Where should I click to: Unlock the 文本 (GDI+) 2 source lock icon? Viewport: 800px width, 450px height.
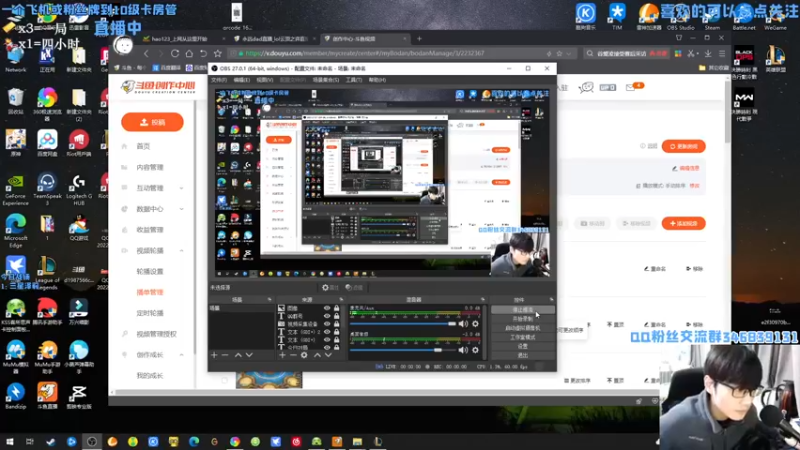pyautogui.click(x=337, y=332)
